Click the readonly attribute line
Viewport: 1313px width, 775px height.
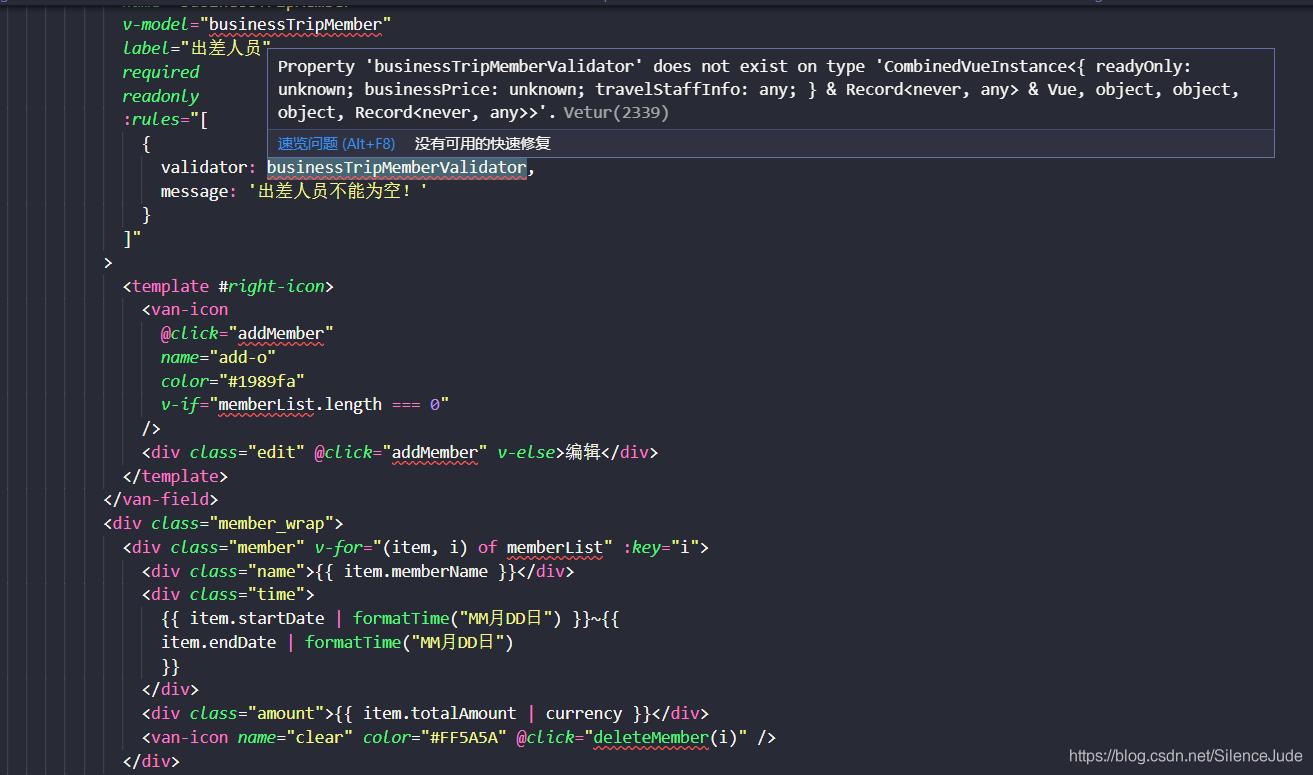pos(161,96)
